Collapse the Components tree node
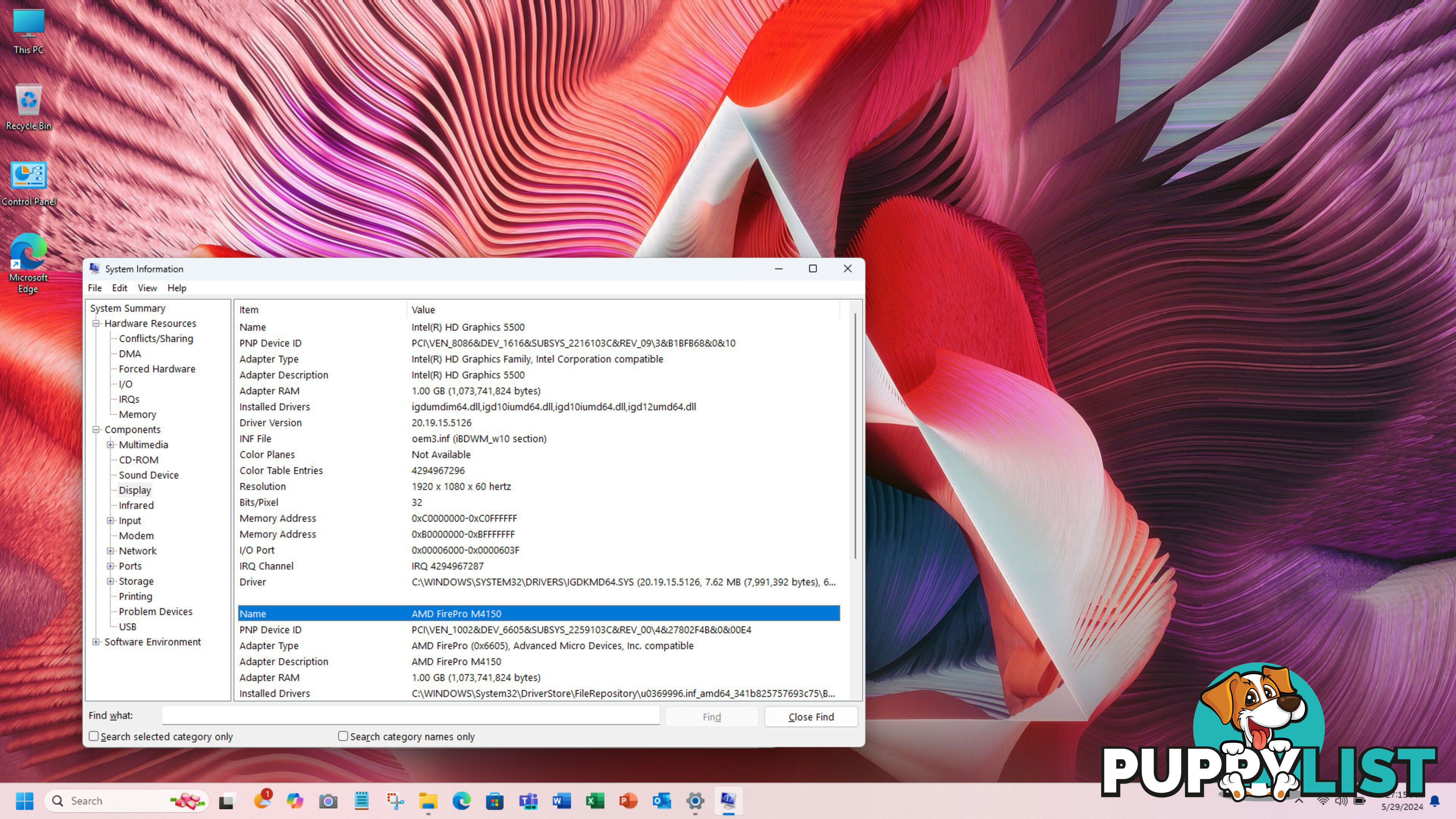Image resolution: width=1456 pixels, height=819 pixels. [96, 430]
